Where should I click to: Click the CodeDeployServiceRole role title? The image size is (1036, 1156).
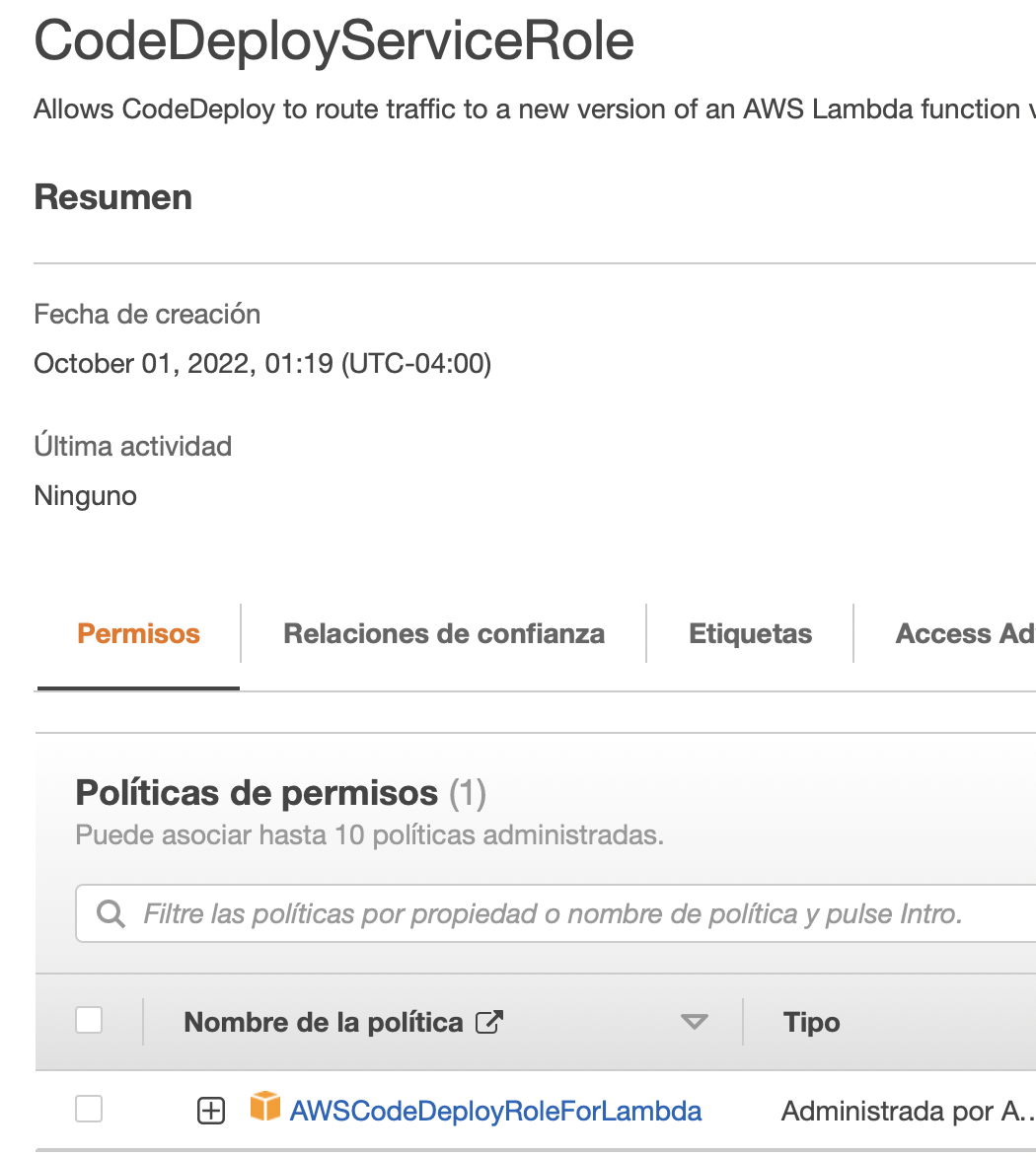[333, 41]
